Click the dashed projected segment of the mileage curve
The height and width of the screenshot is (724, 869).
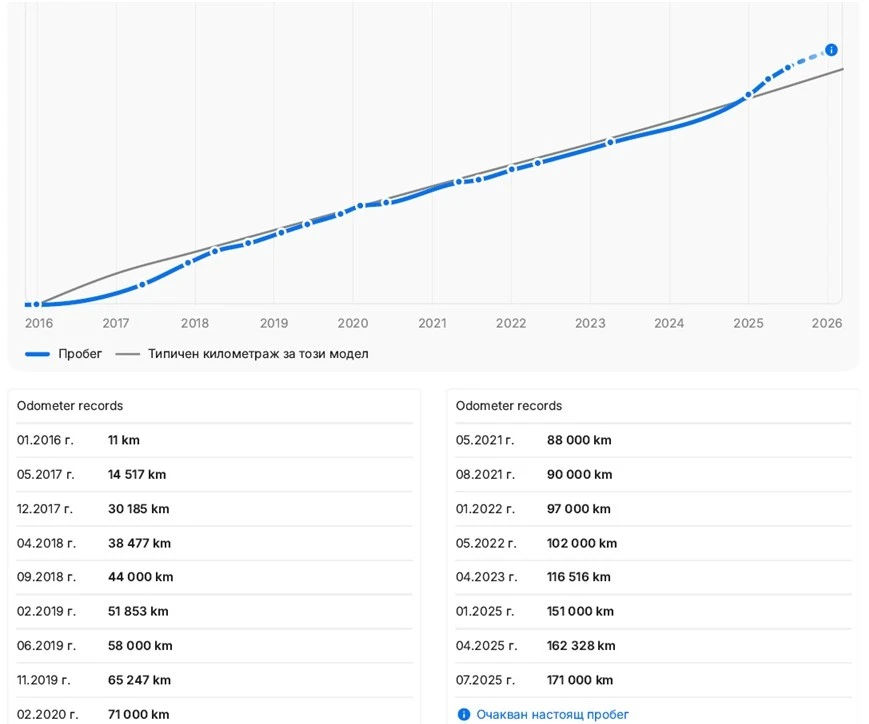tap(810, 59)
